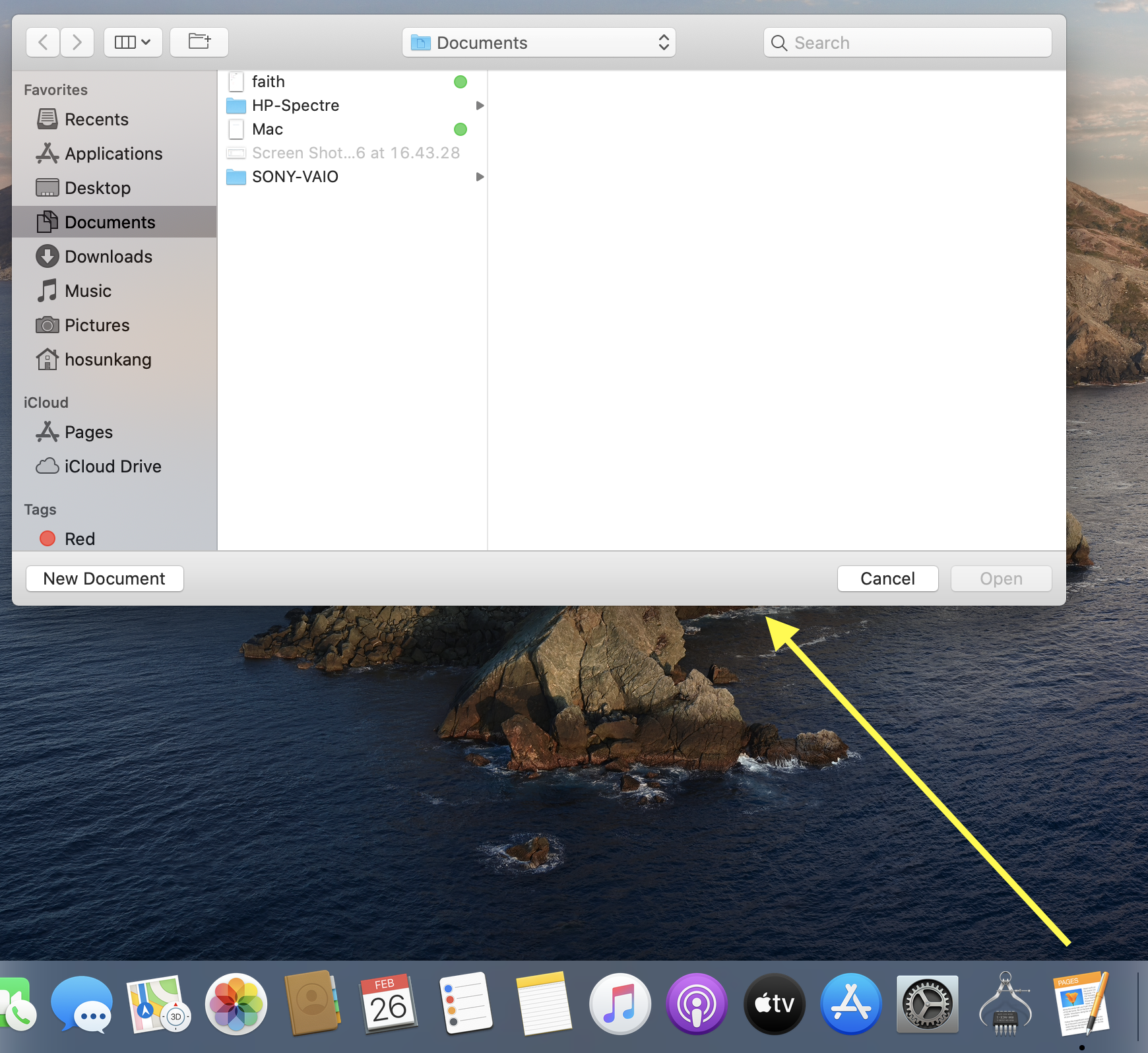This screenshot has width=1148, height=1053.
Task: Select the hosunkang home folder
Action: coord(114,360)
